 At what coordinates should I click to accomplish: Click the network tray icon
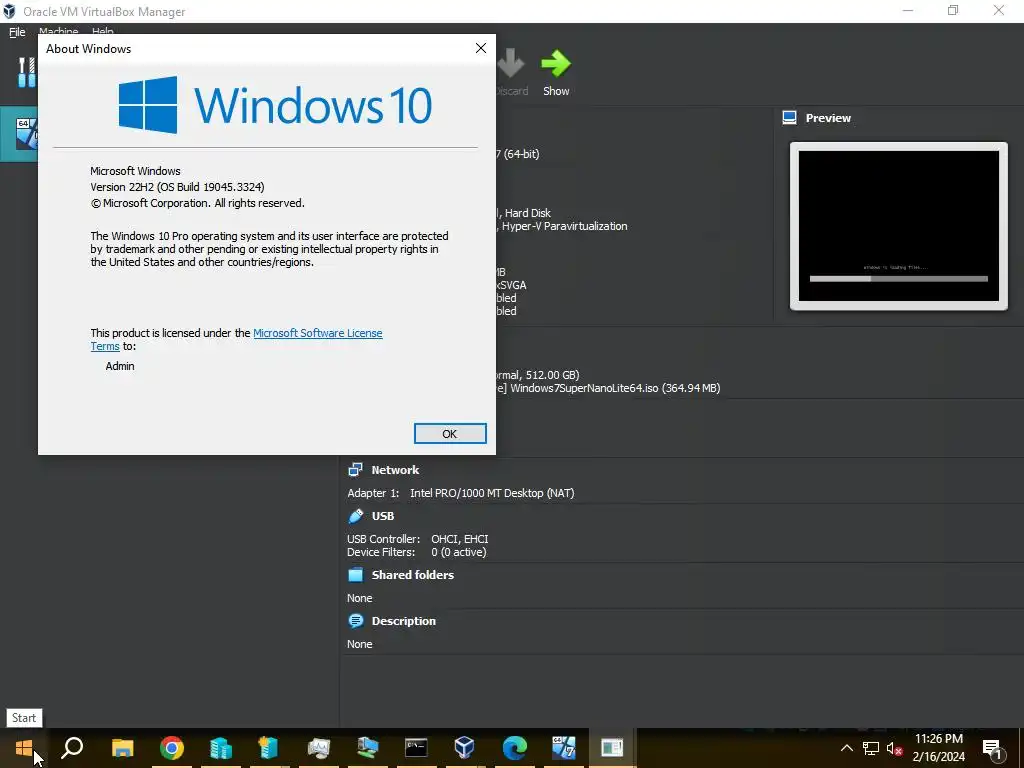point(871,748)
